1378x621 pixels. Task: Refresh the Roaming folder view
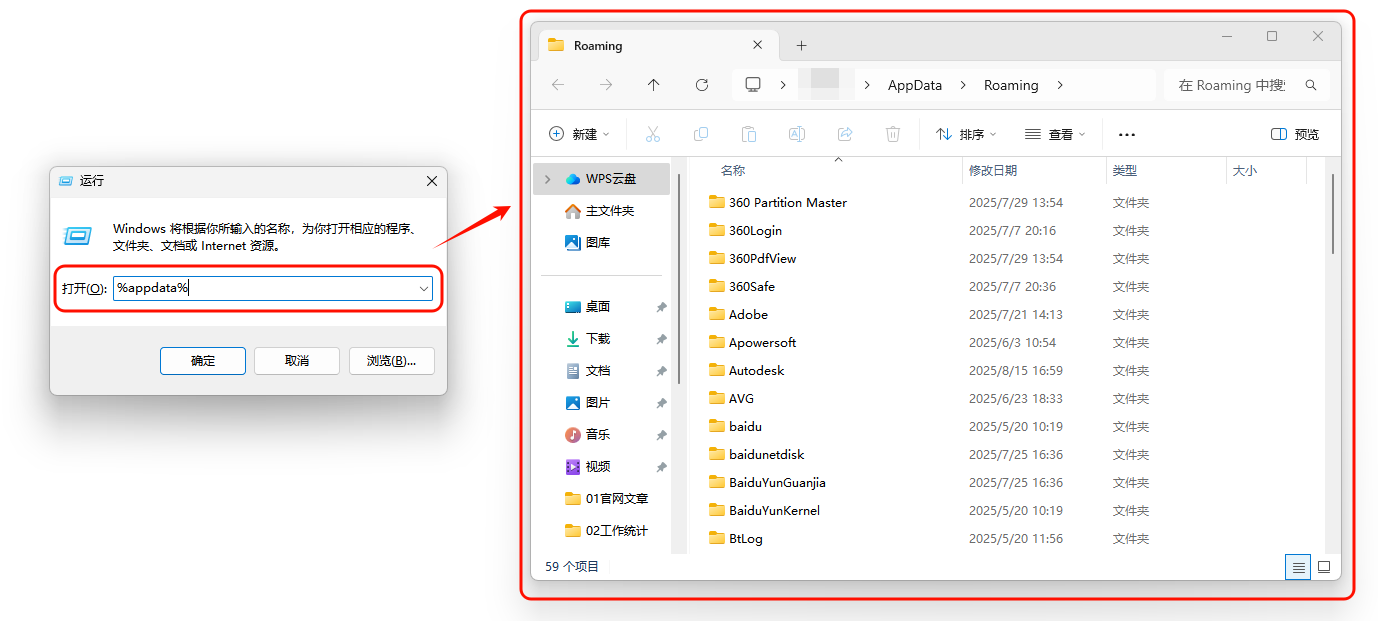pos(702,85)
